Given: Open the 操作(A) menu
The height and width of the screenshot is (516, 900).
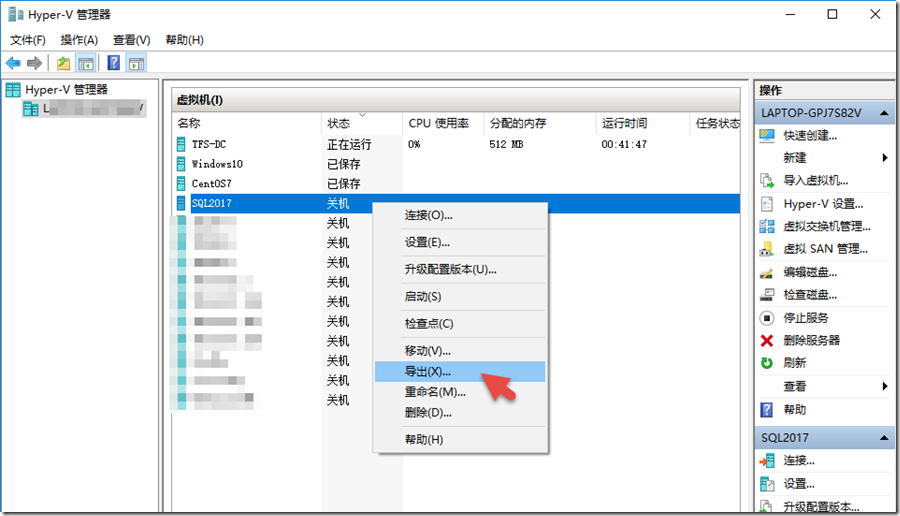Looking at the screenshot, I should coord(79,40).
